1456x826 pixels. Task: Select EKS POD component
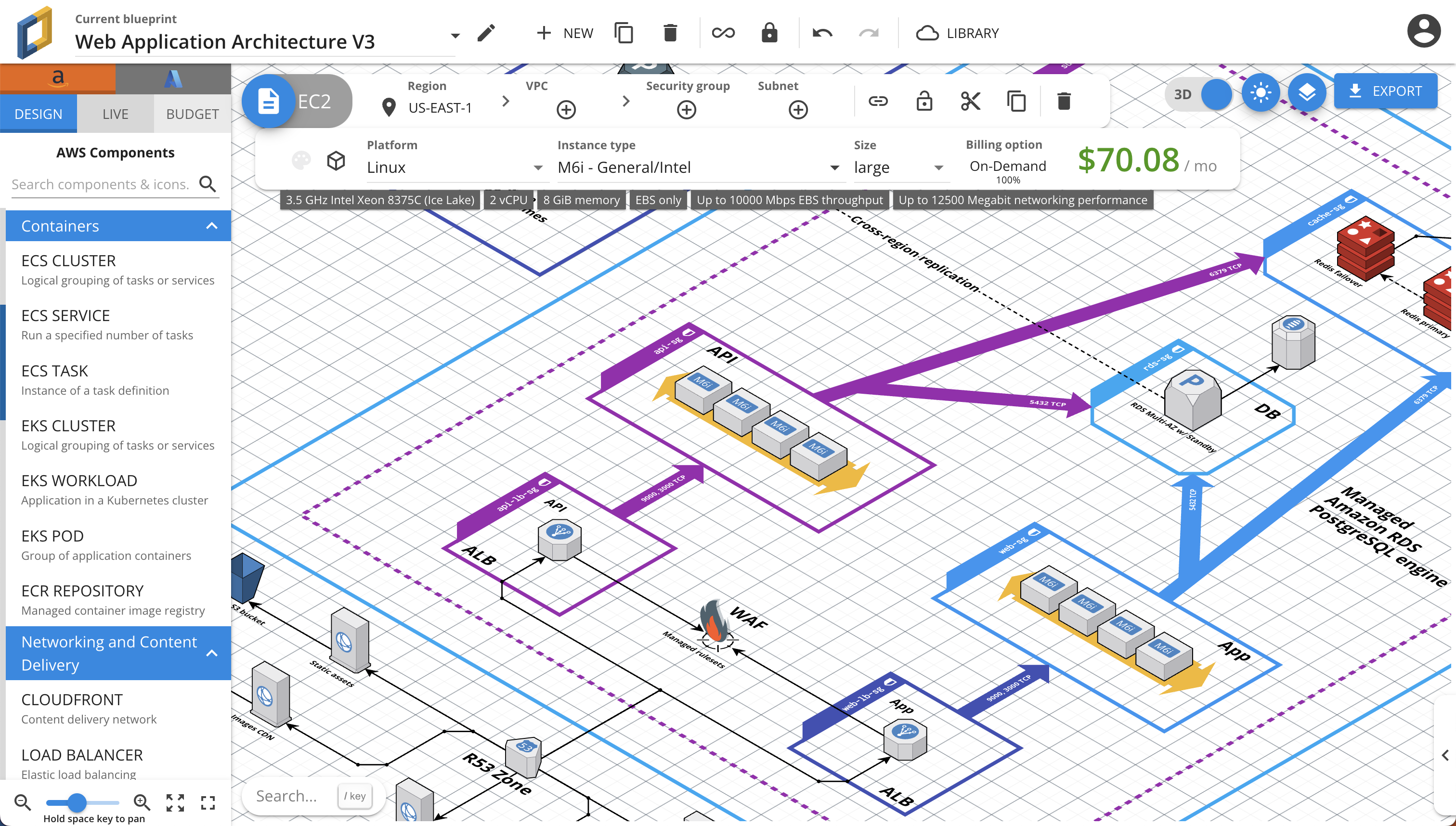tap(118, 544)
